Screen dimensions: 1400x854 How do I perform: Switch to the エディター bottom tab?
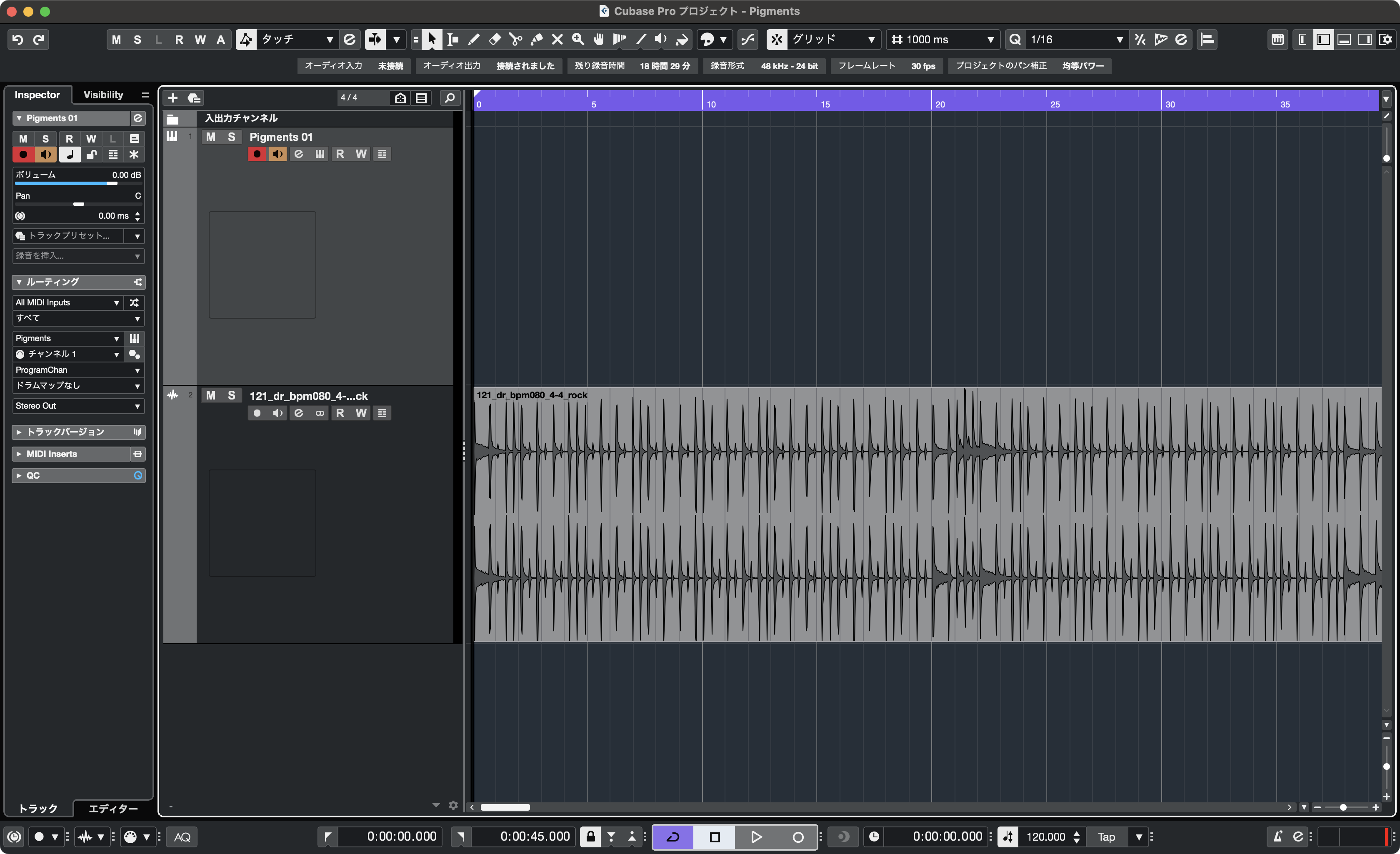pos(113,808)
